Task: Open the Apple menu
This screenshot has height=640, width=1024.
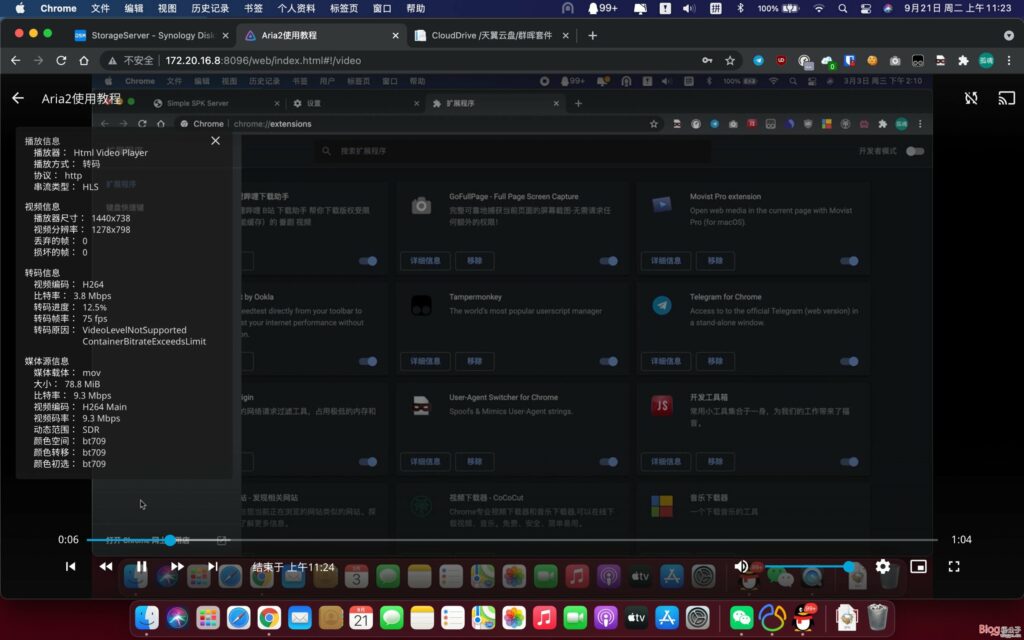Action: click(20, 8)
